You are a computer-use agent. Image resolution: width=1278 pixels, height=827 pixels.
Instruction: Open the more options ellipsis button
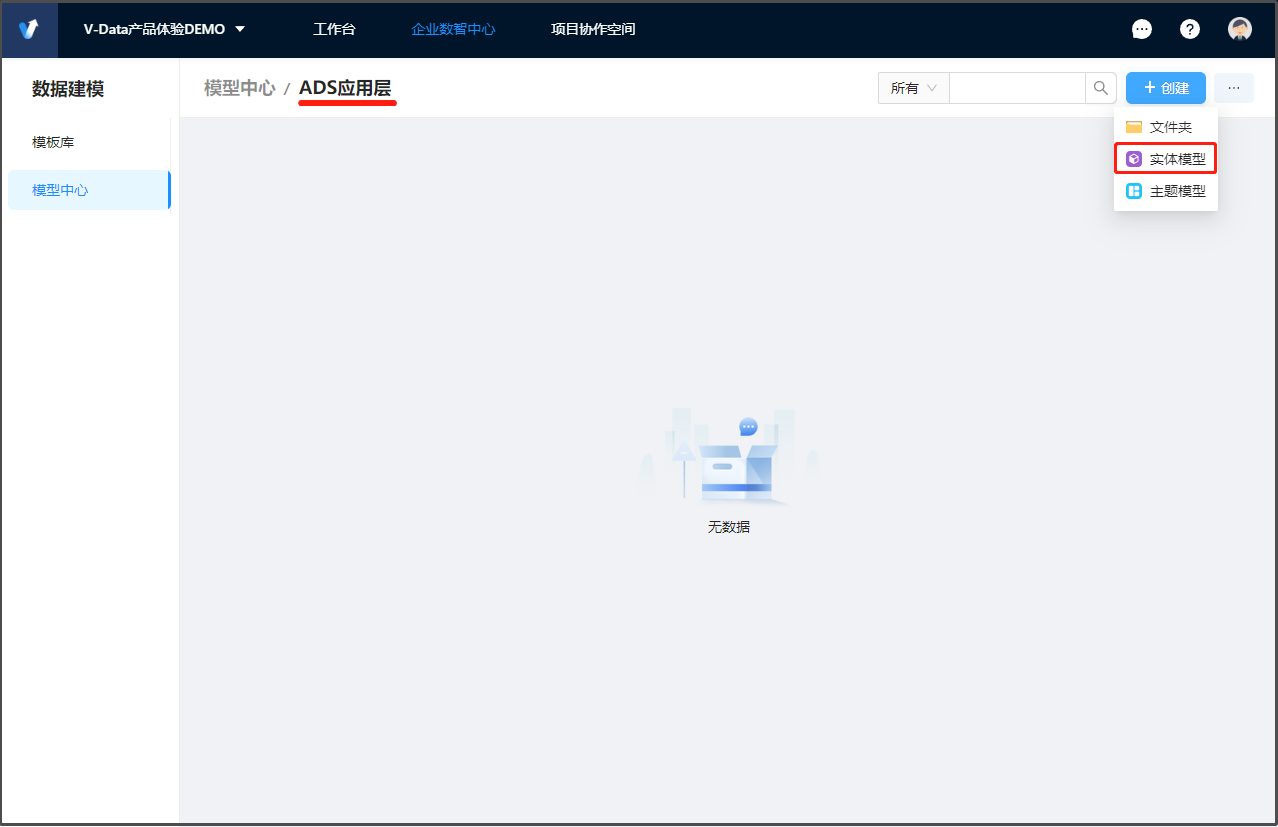(1233, 88)
